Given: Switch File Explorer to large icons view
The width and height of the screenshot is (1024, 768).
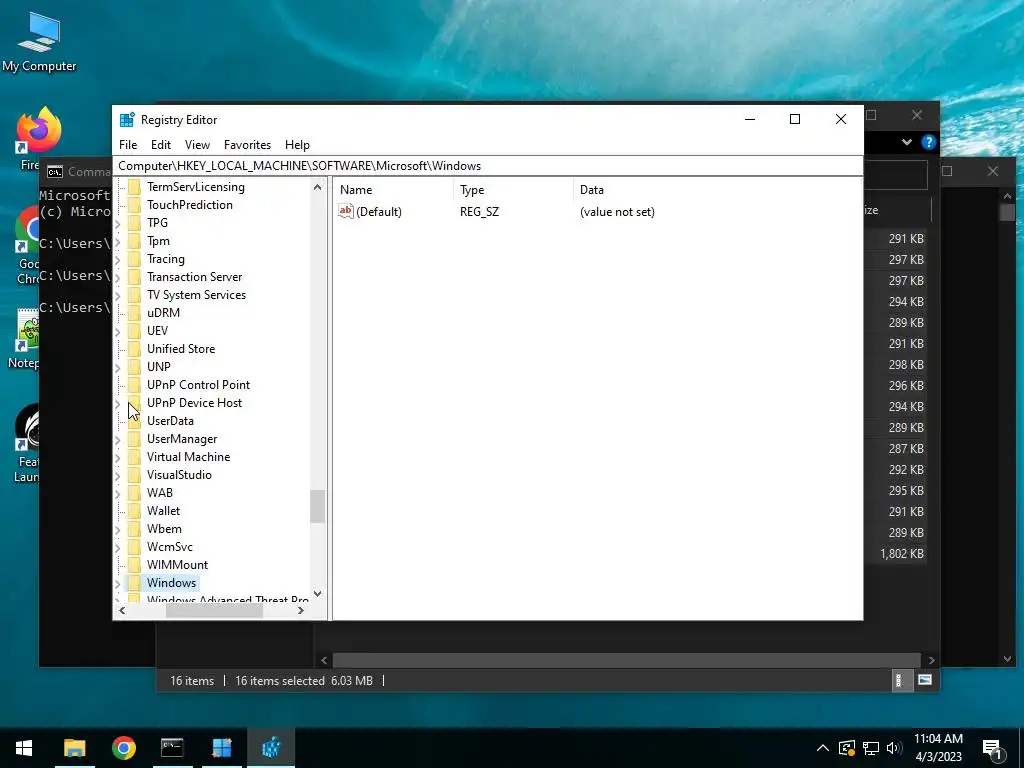Looking at the screenshot, I should (924, 680).
